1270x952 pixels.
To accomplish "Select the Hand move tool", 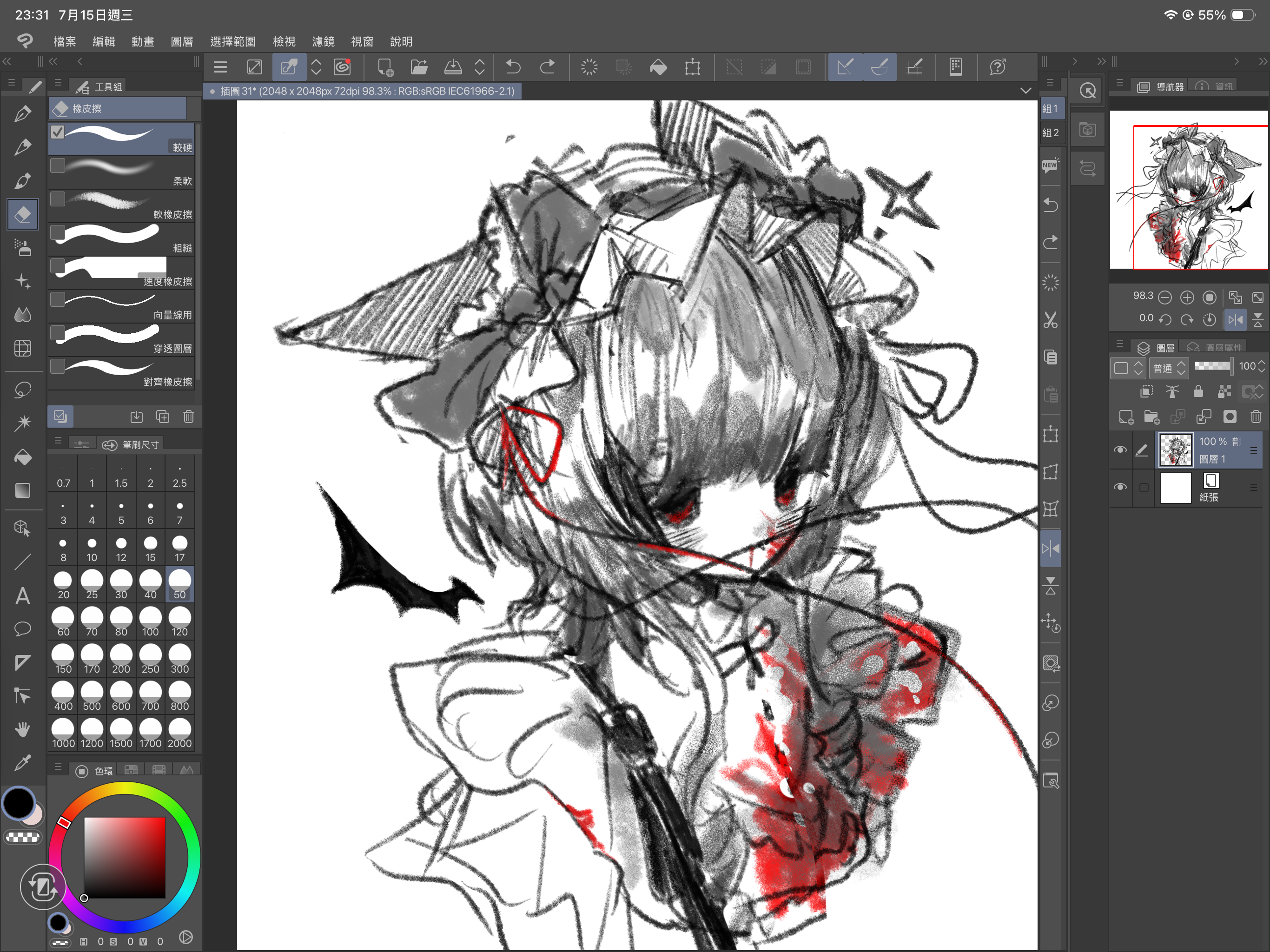I will (x=22, y=729).
